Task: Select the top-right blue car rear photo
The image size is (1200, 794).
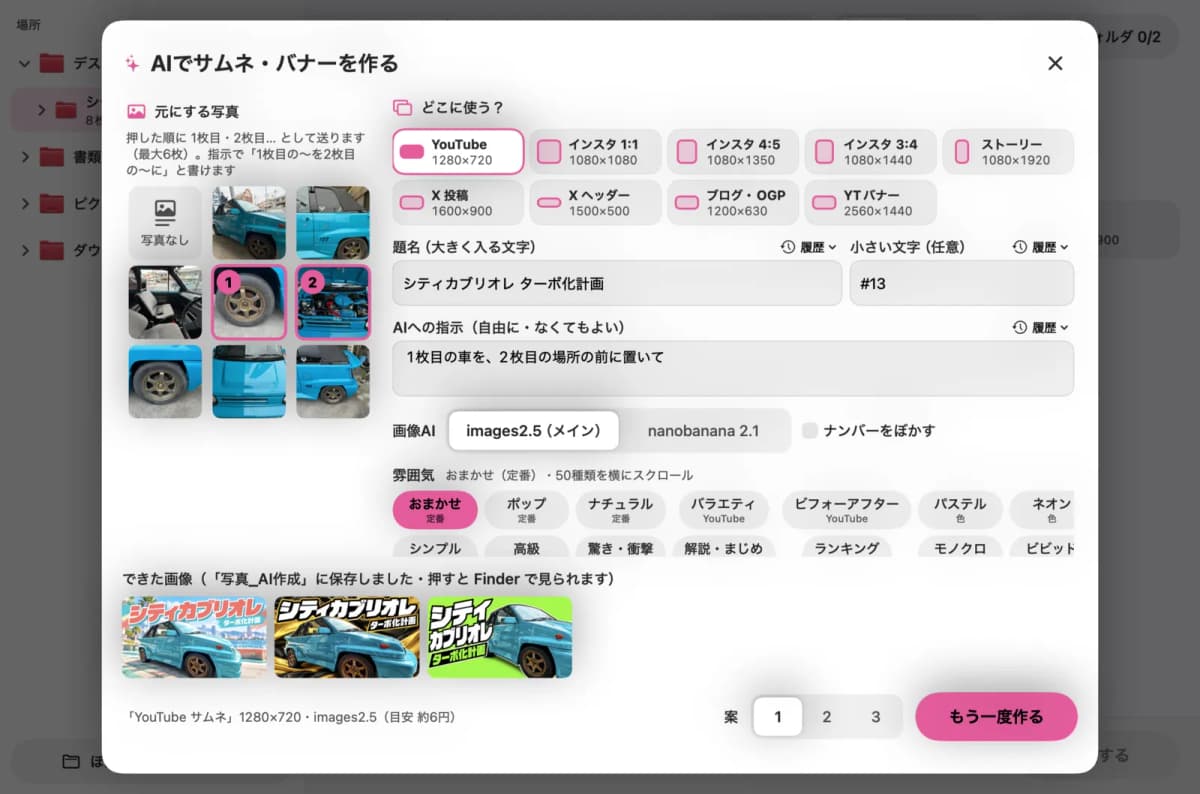Action: click(333, 223)
